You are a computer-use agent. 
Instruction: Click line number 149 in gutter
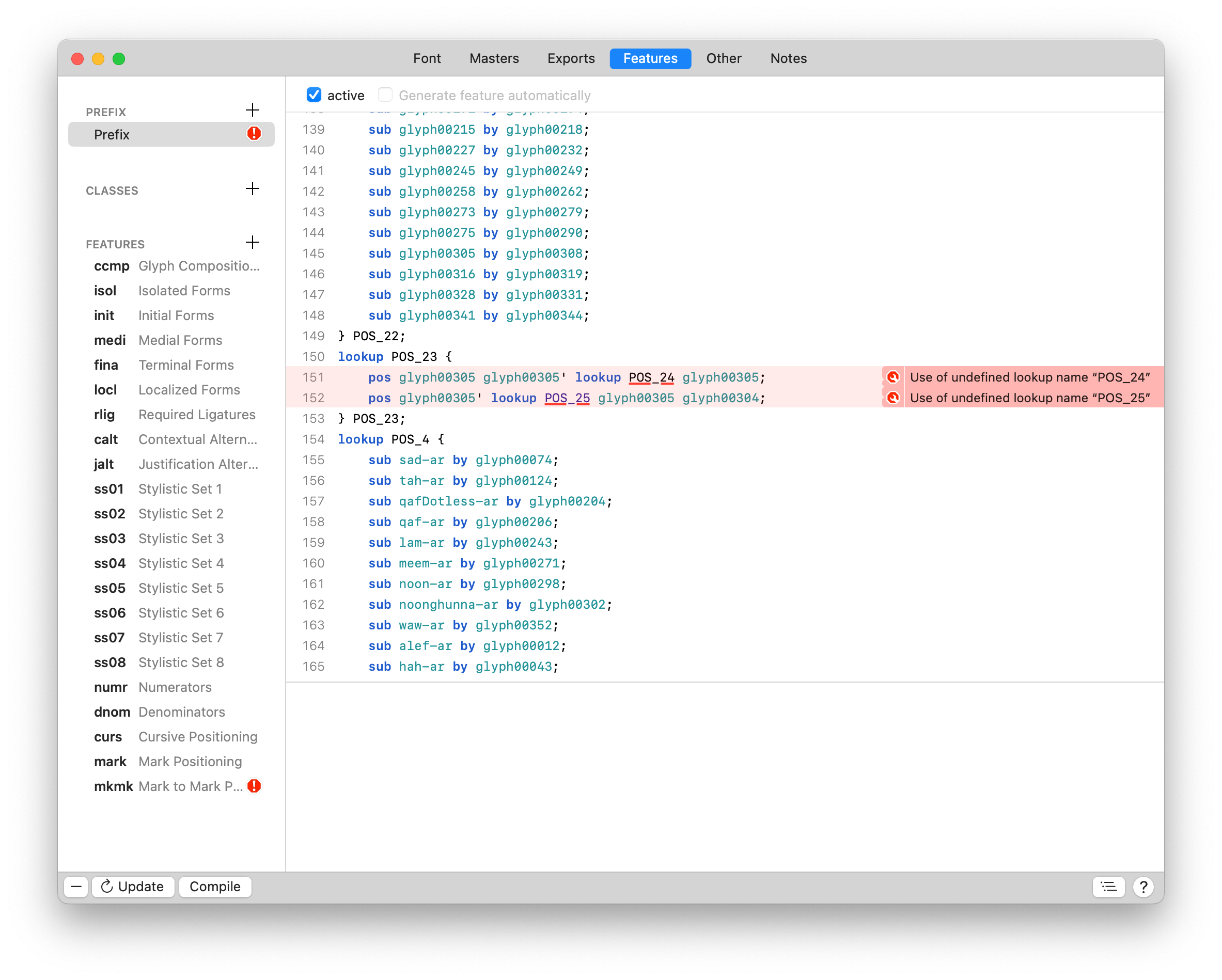point(314,336)
